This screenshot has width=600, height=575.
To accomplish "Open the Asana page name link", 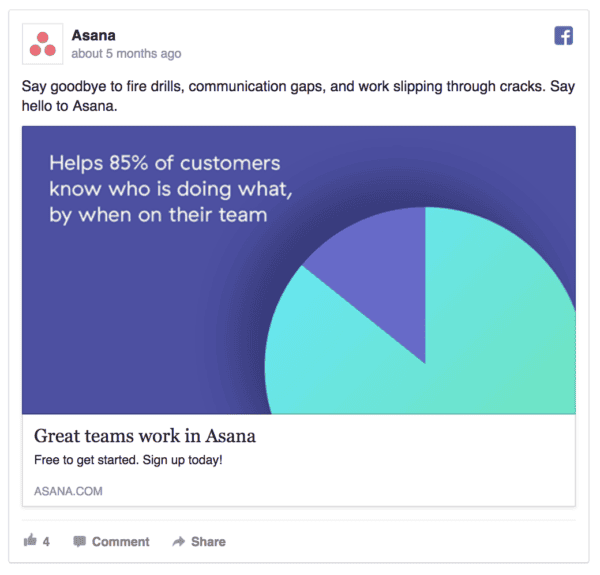I will click(x=93, y=35).
